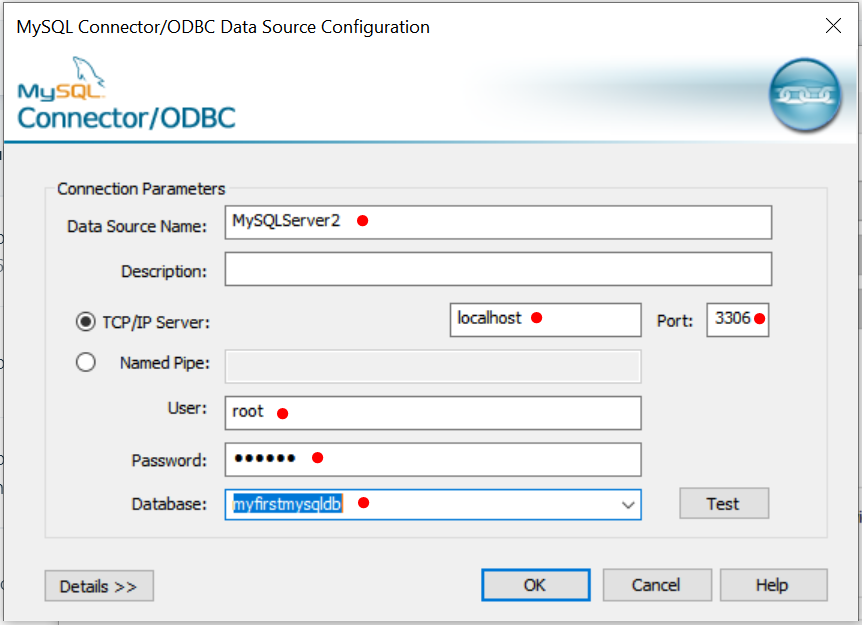This screenshot has height=625, width=862.
Task: Click the chain link connector icon
Action: (804, 95)
